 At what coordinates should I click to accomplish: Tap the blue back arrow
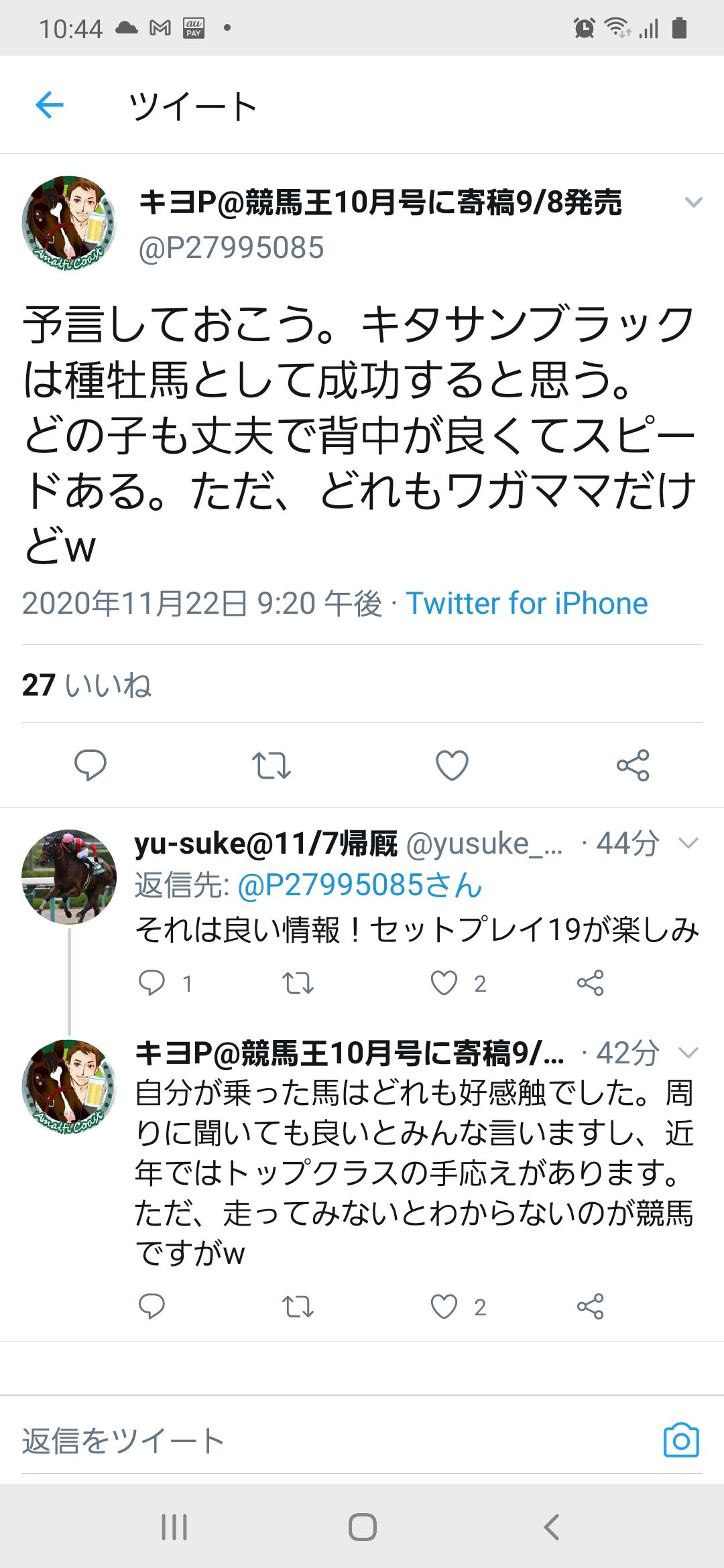coord(49,105)
